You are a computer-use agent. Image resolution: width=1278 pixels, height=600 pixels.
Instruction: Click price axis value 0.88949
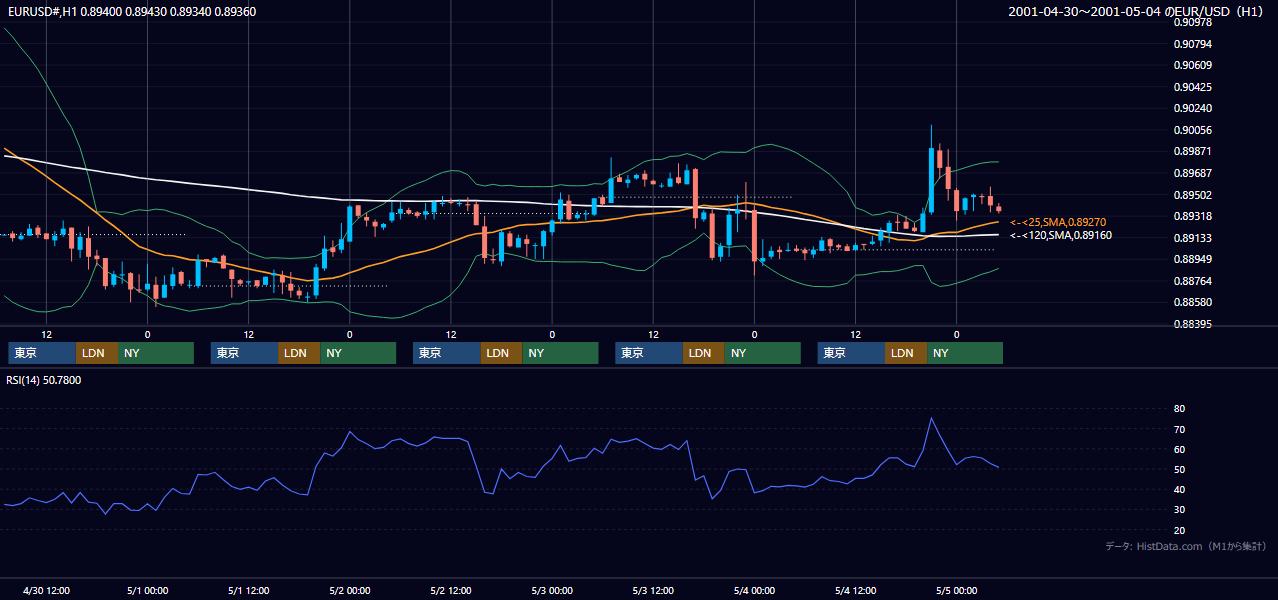(1192, 259)
